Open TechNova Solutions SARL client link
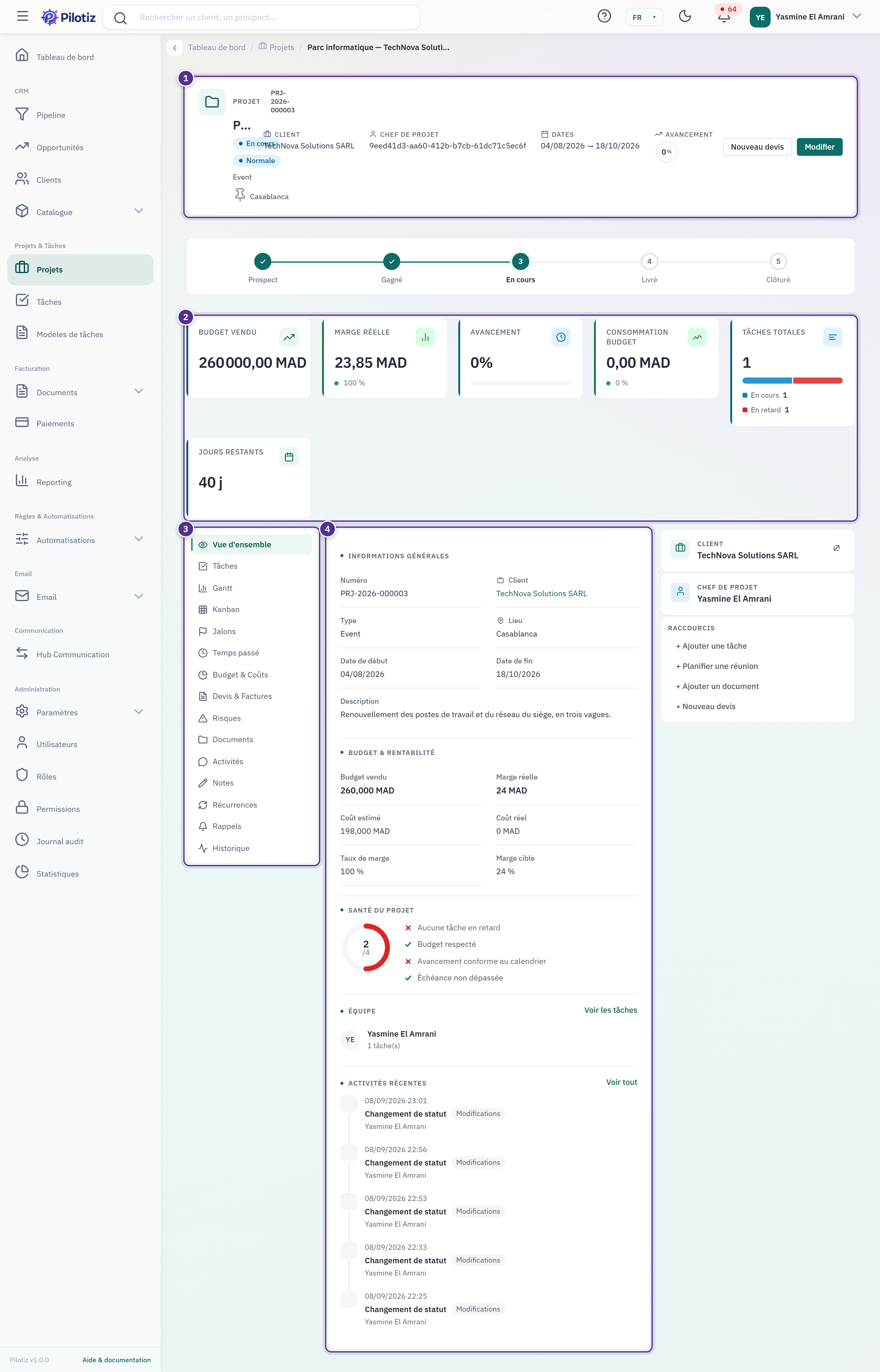880x1372 pixels. (541, 593)
